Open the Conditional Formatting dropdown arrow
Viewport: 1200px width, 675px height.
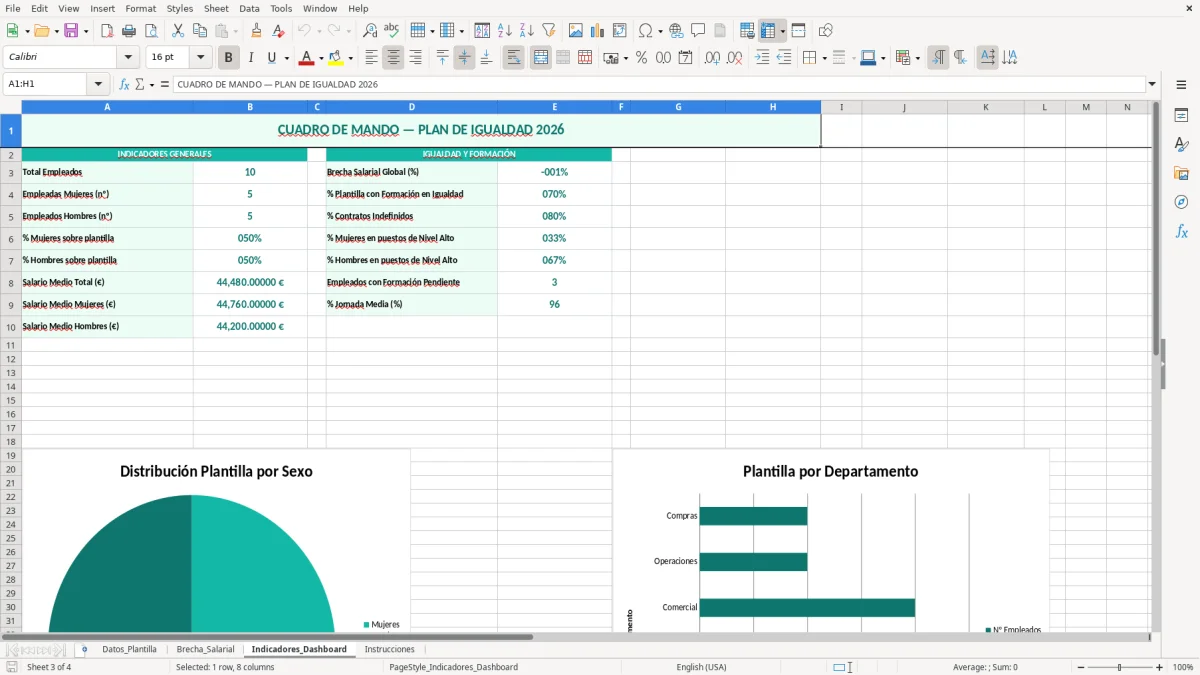point(918,58)
